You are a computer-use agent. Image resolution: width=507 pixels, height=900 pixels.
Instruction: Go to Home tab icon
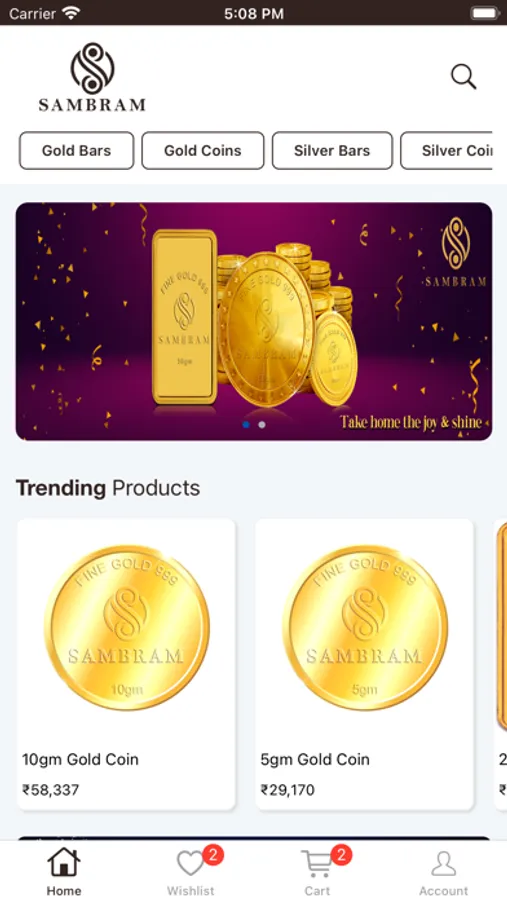(63, 863)
